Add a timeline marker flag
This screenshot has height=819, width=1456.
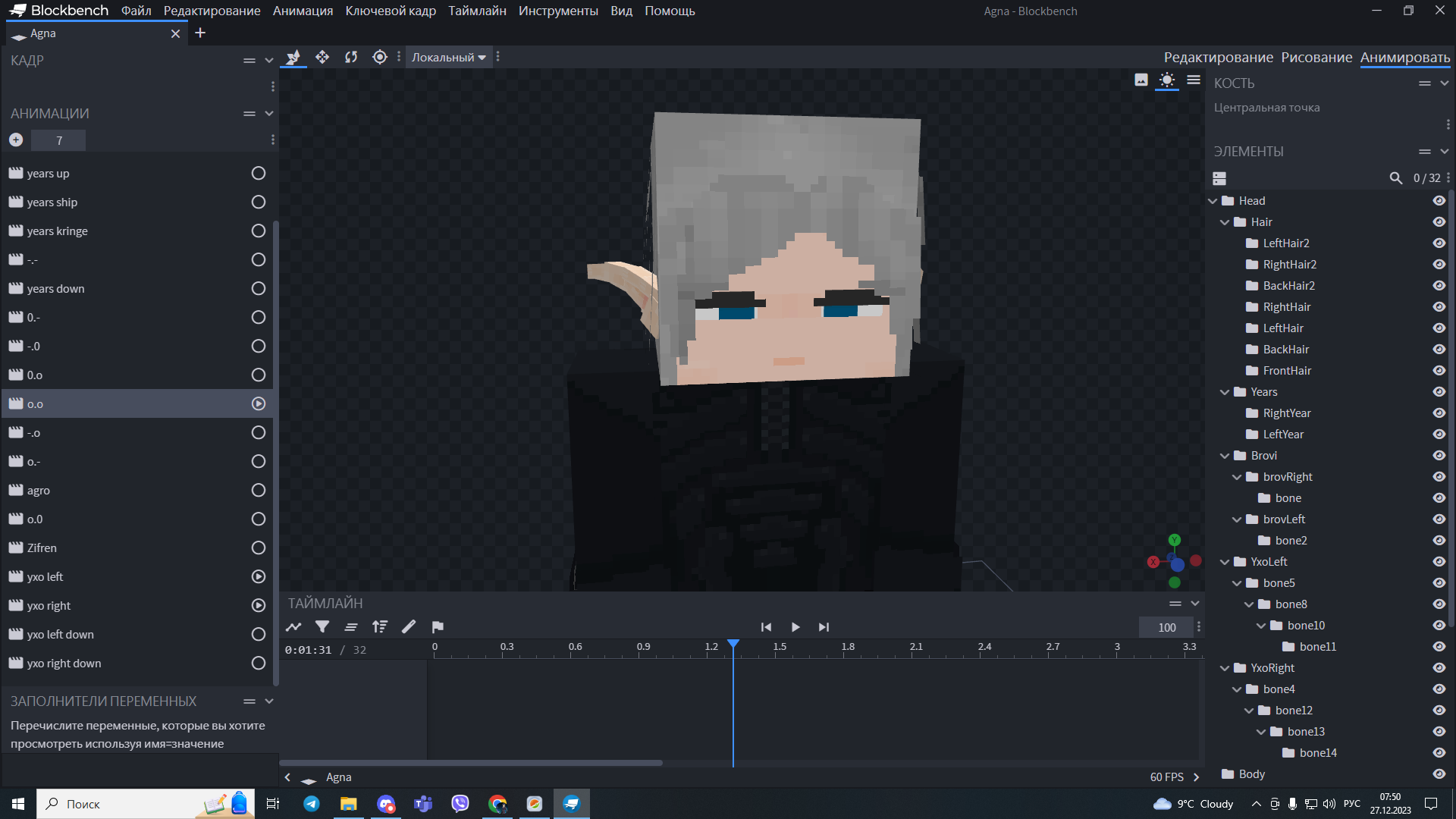[438, 627]
